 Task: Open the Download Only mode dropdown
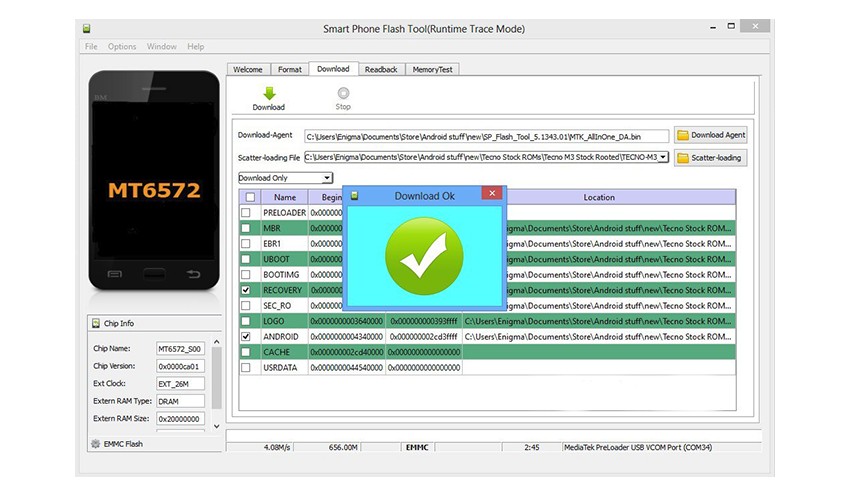point(285,178)
